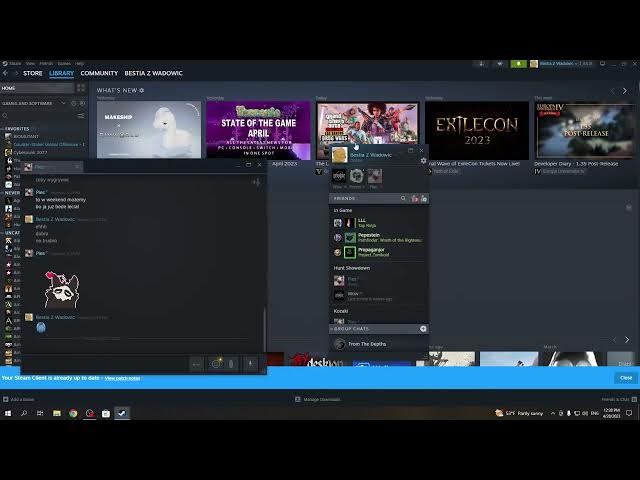Open From The Depths group chat
The image size is (640, 480).
[x=378, y=344]
